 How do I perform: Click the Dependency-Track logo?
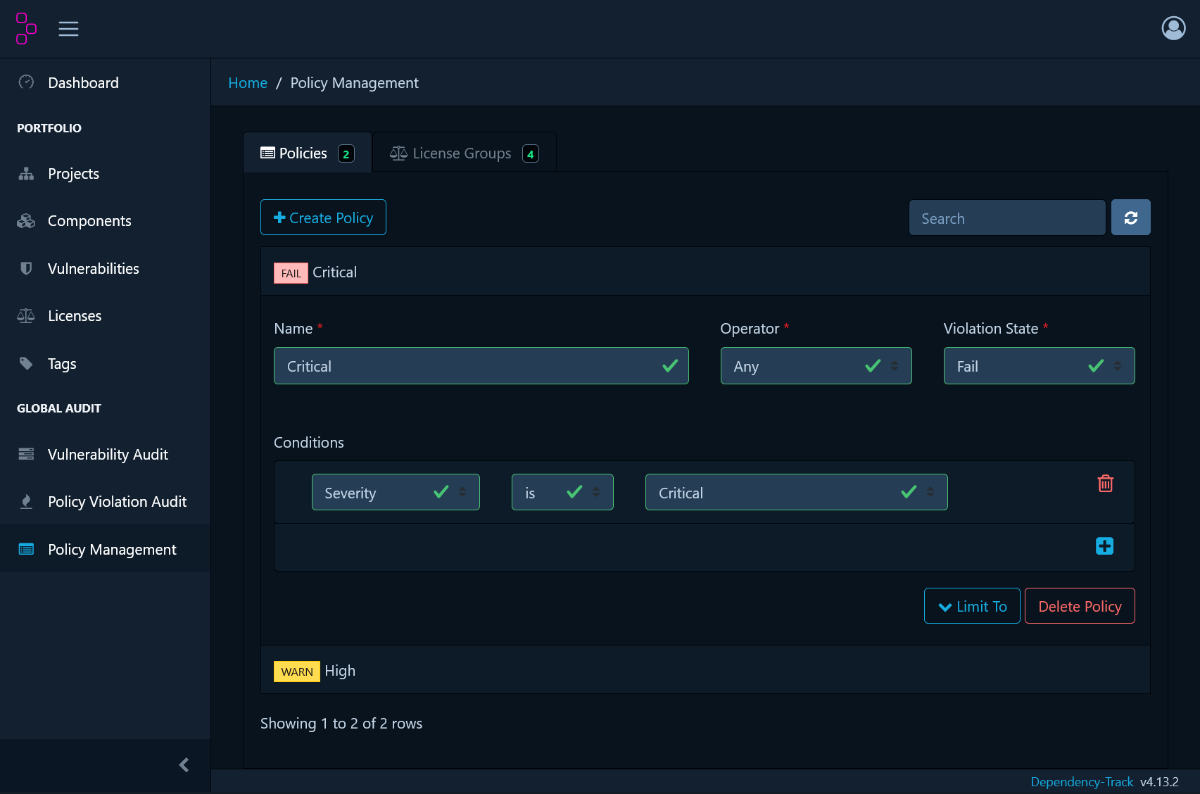pos(26,29)
